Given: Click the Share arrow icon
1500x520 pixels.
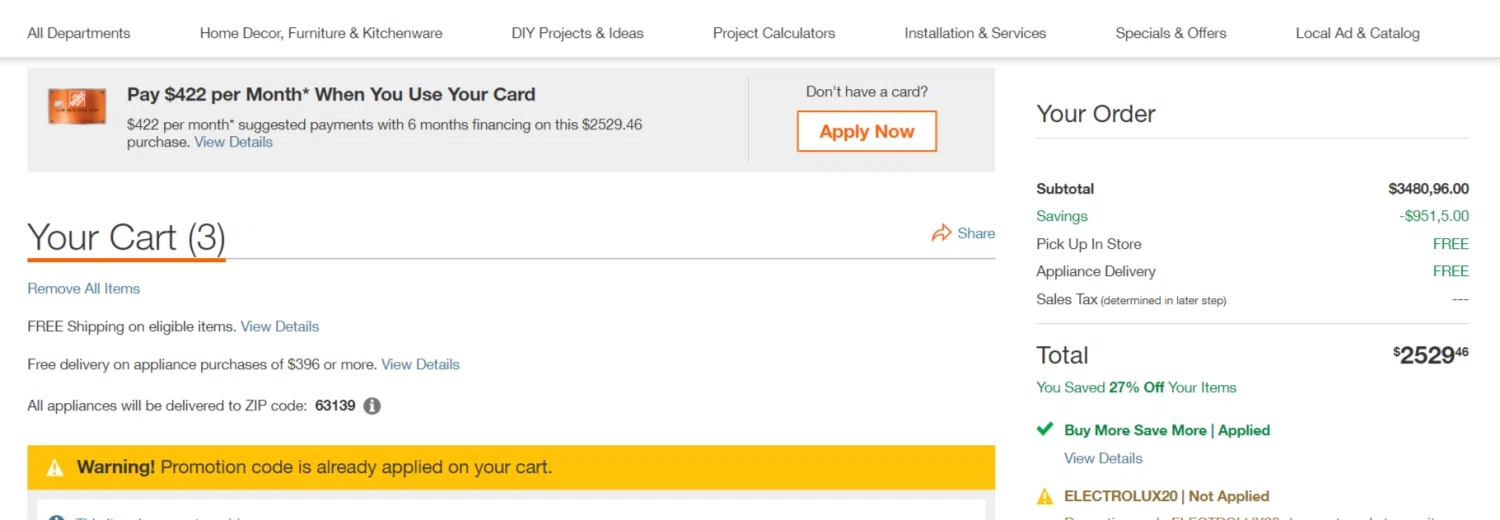Looking at the screenshot, I should [941, 233].
